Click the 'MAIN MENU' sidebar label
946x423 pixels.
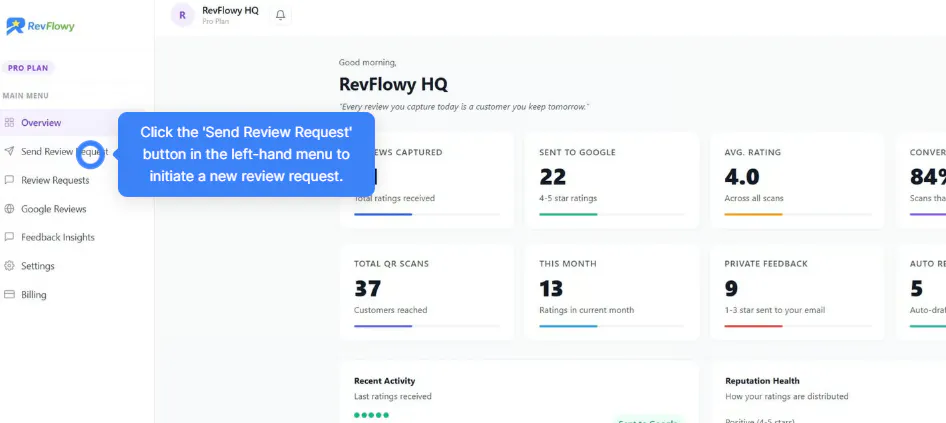tap(26, 95)
